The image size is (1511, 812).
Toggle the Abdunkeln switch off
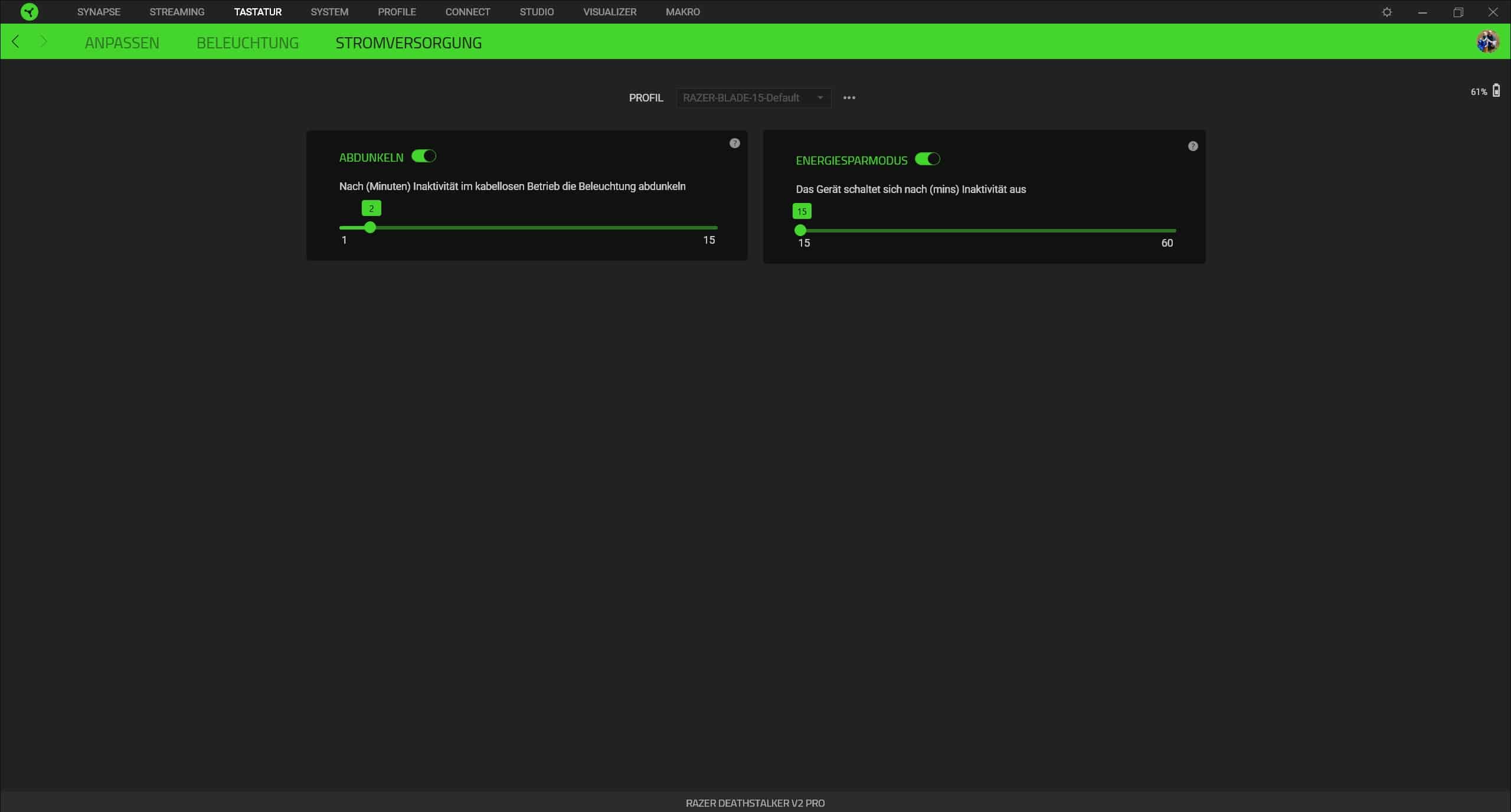pyautogui.click(x=423, y=156)
